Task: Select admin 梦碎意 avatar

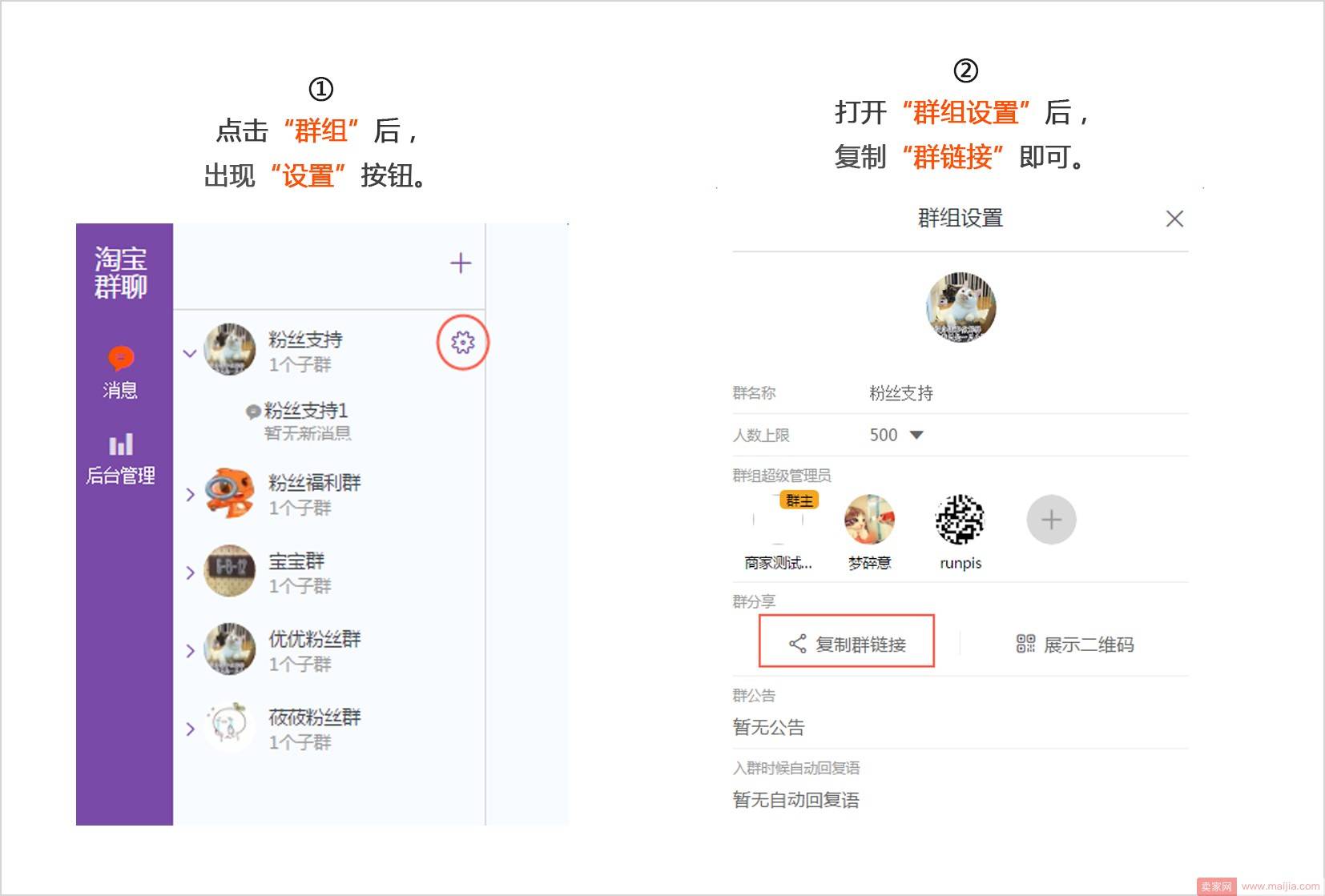Action: coord(869,520)
